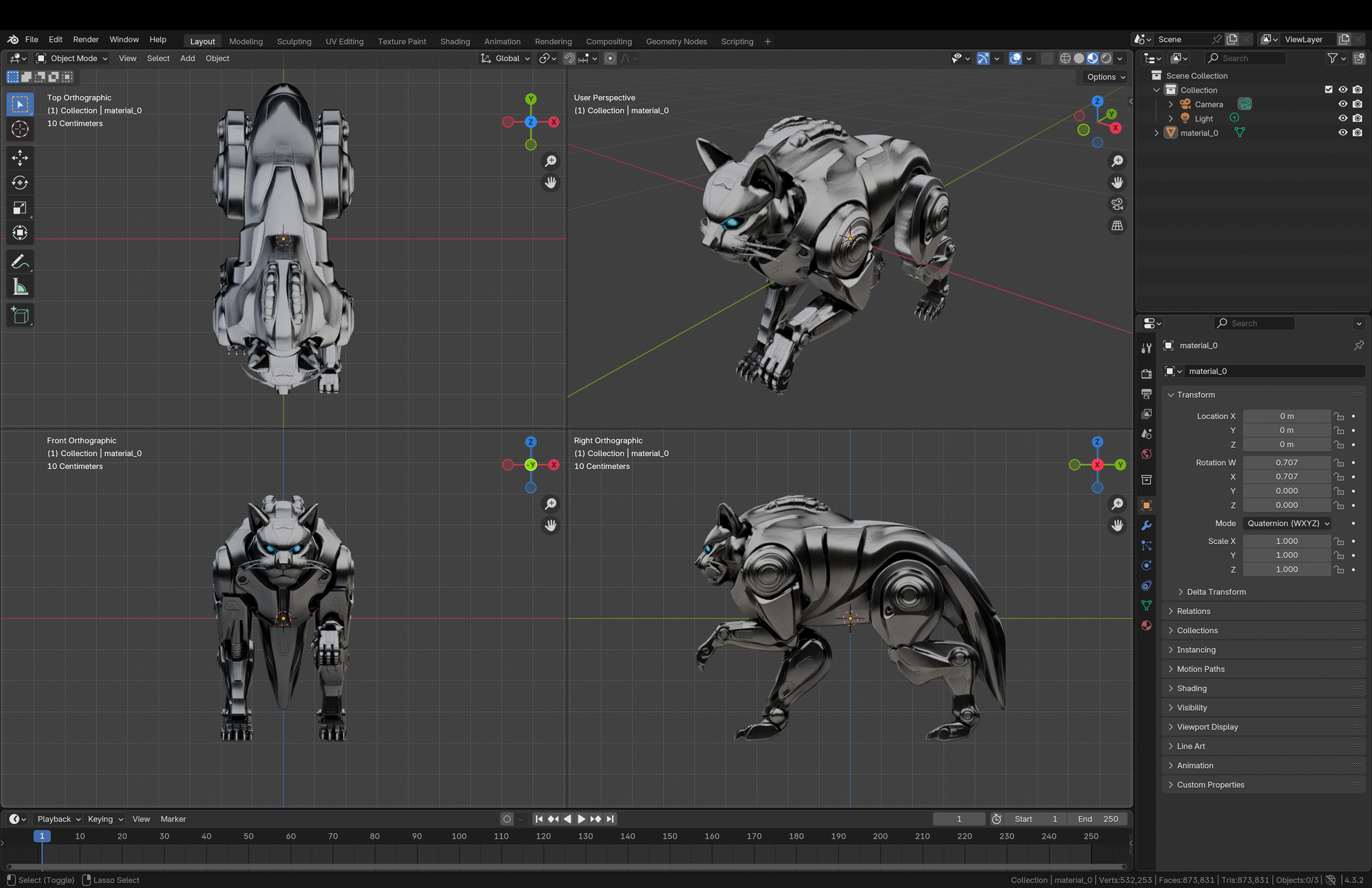Click the camera view icon in the perspective viewport
The height and width of the screenshot is (888, 1372).
point(1117,204)
